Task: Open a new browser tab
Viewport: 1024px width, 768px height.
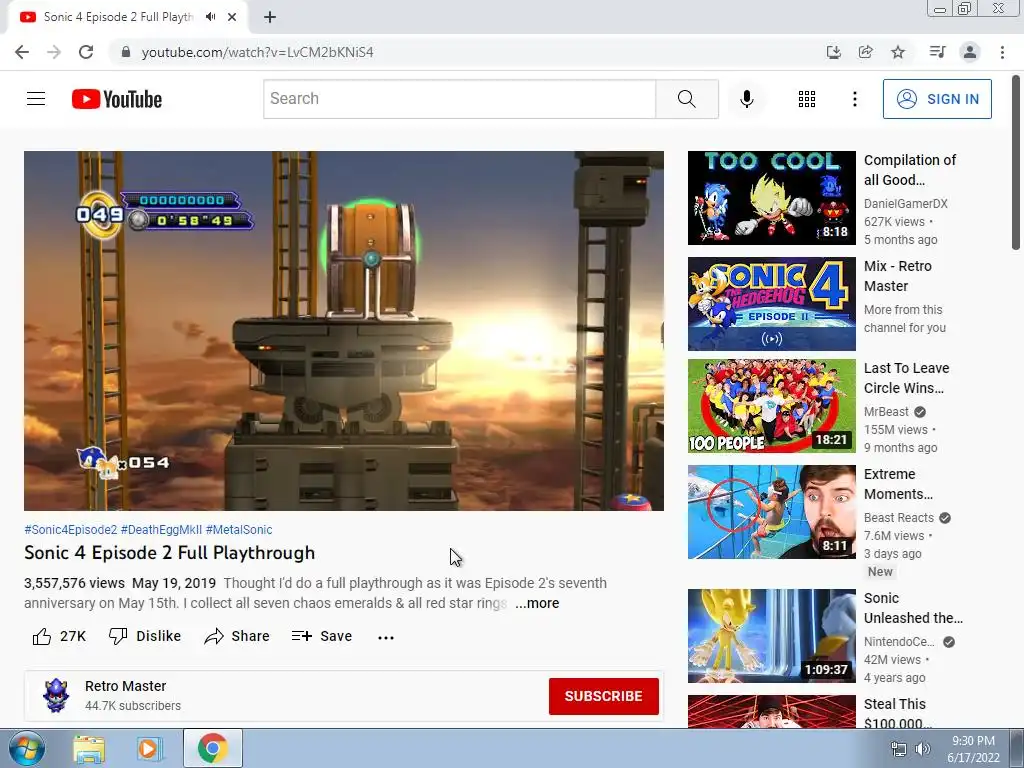Action: 270,18
